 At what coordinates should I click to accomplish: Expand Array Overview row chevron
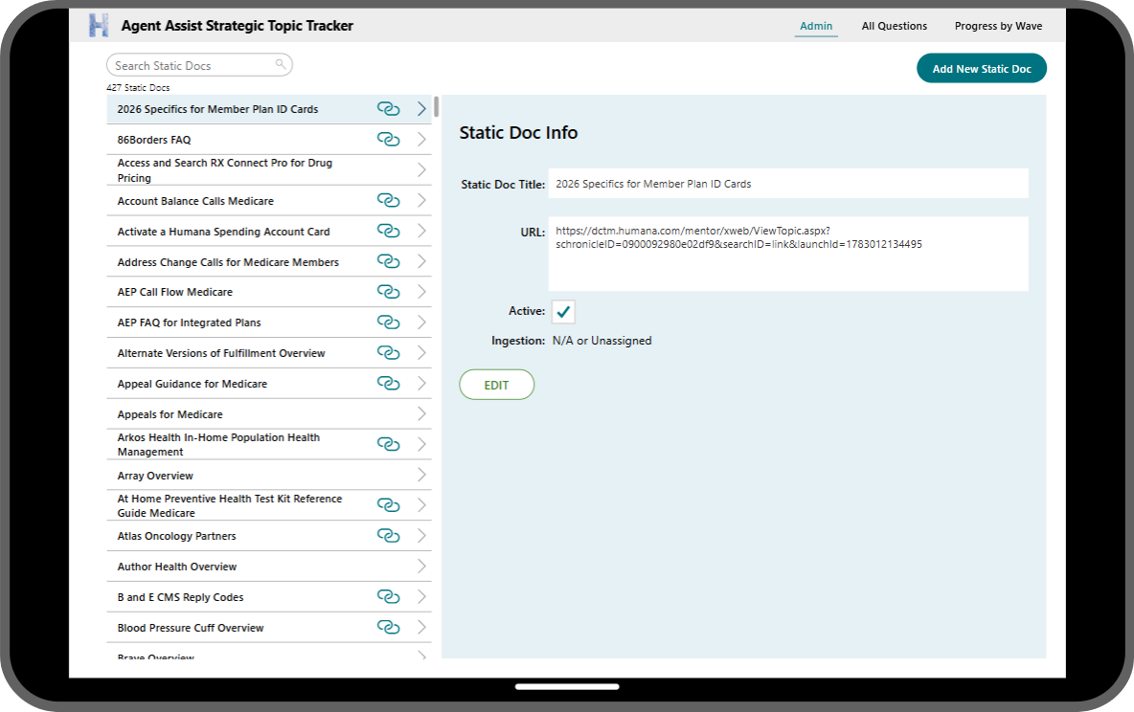(x=422, y=475)
